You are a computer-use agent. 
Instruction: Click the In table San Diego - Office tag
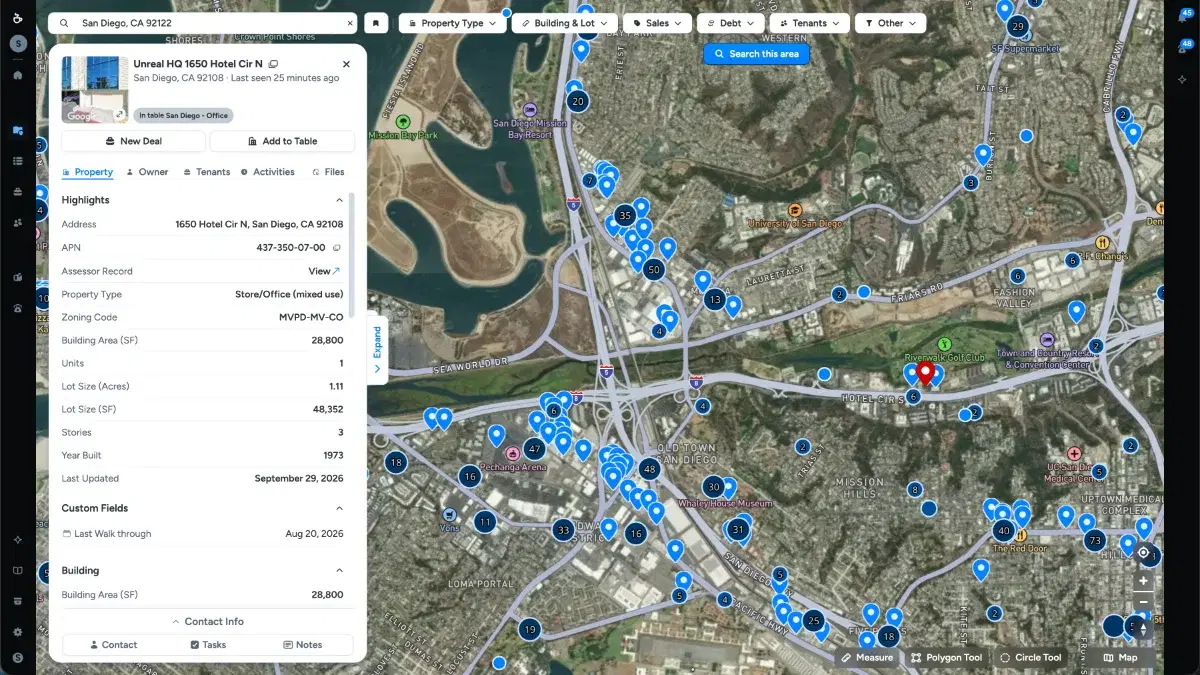coord(183,115)
